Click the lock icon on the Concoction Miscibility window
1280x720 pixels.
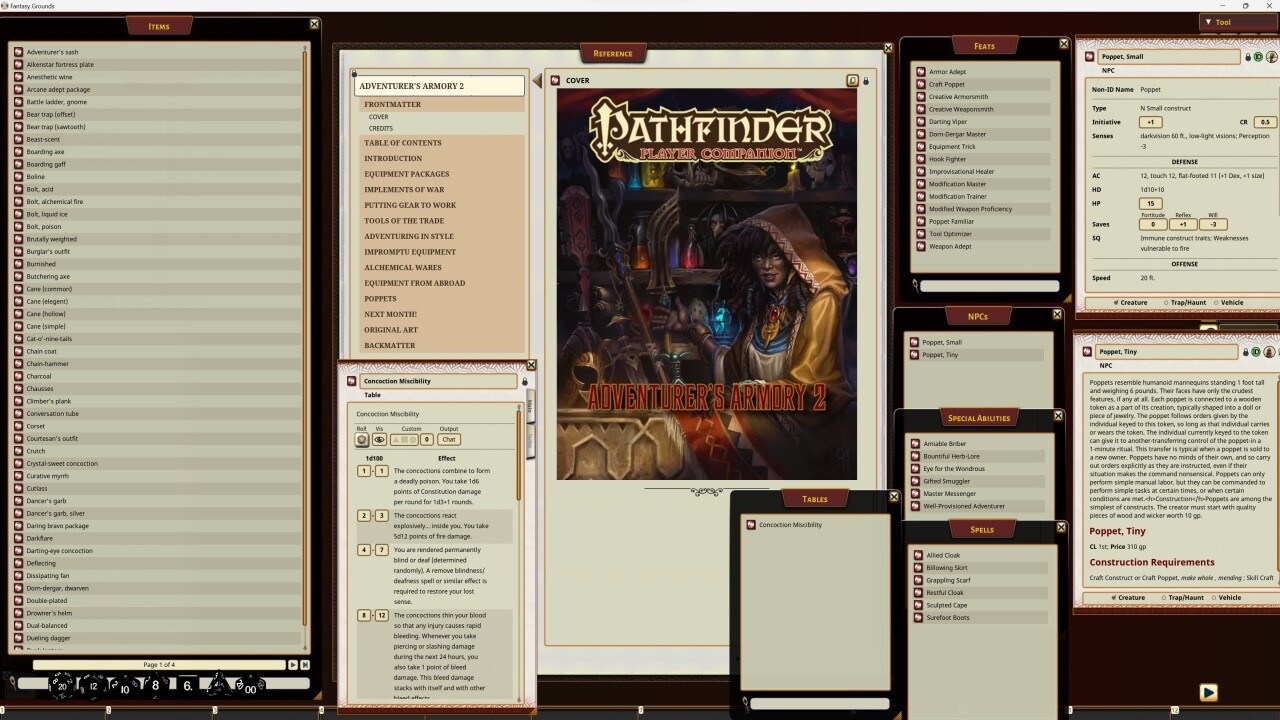pos(526,382)
